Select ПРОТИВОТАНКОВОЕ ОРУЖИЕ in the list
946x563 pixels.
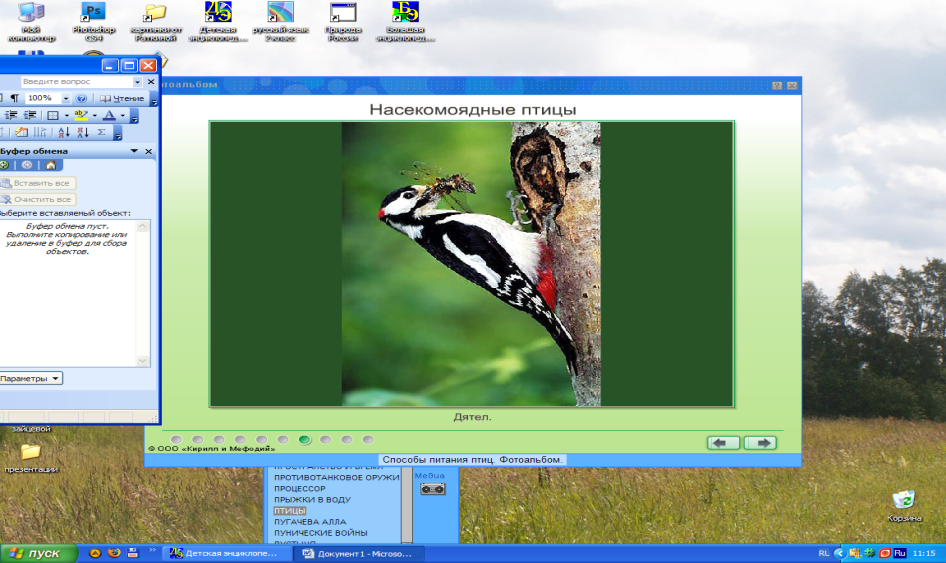click(x=337, y=477)
